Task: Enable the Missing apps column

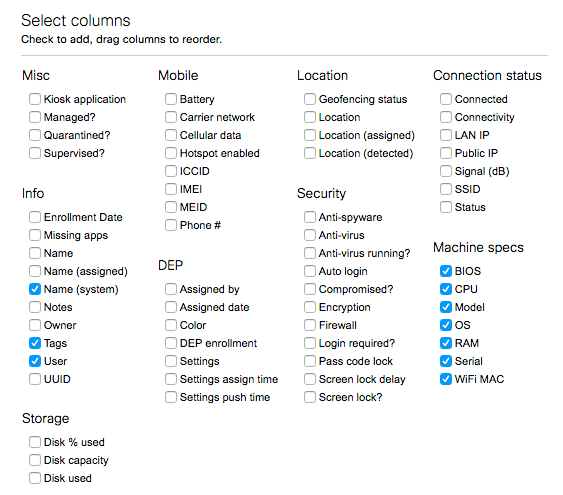Action: pos(35,235)
